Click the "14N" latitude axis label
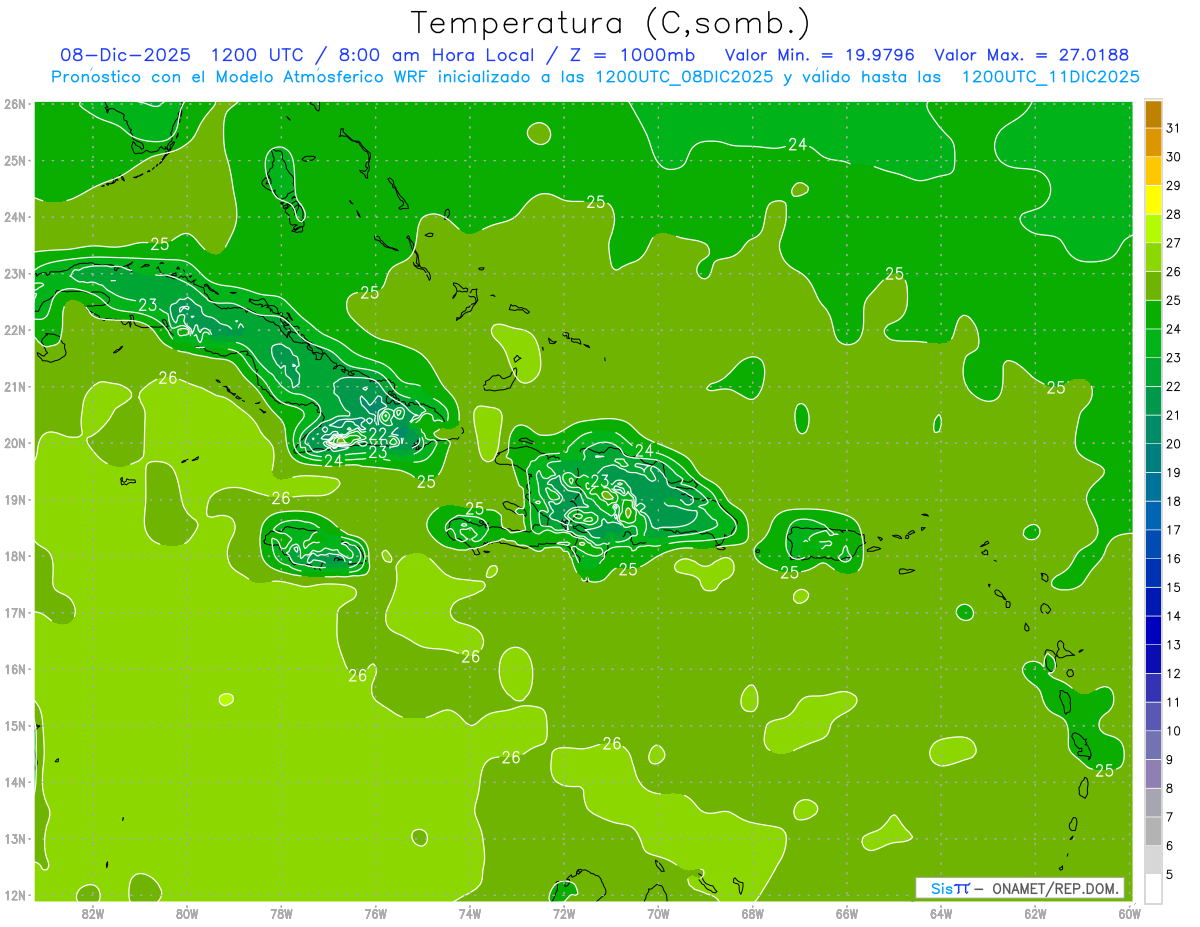 click(14, 782)
